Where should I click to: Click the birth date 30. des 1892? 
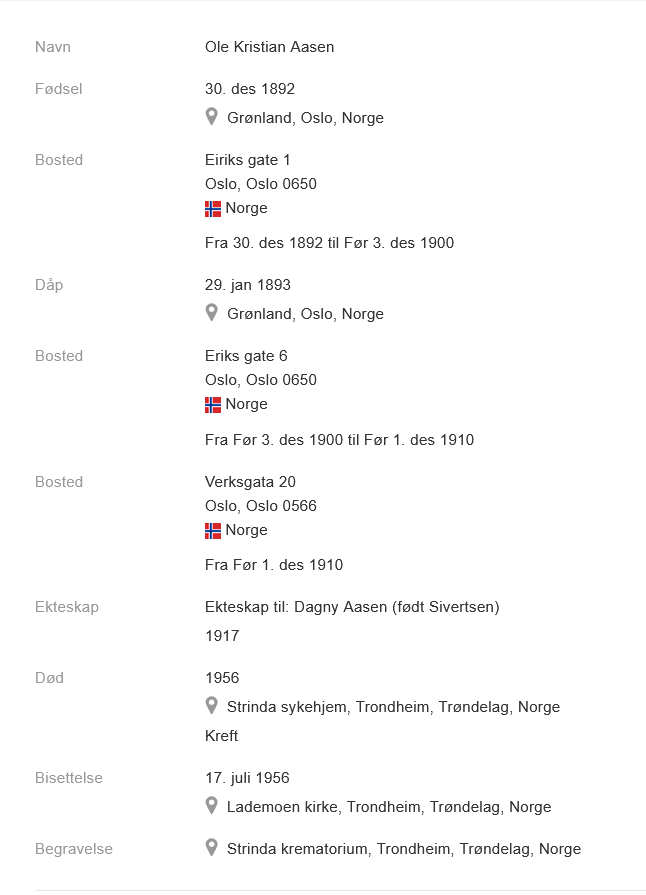pyautogui.click(x=250, y=89)
